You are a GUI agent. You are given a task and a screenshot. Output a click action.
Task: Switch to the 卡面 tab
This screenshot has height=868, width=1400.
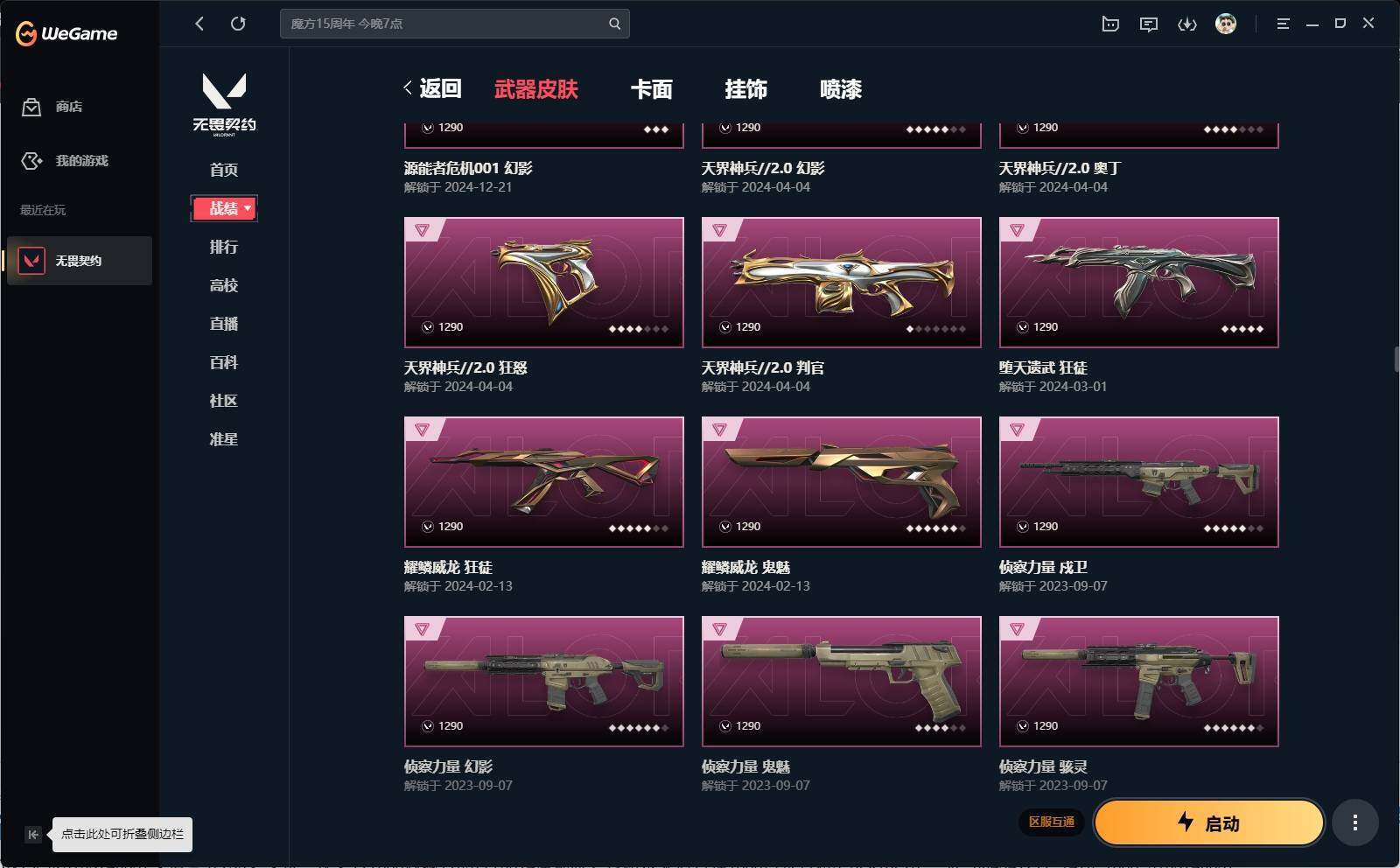coord(652,88)
